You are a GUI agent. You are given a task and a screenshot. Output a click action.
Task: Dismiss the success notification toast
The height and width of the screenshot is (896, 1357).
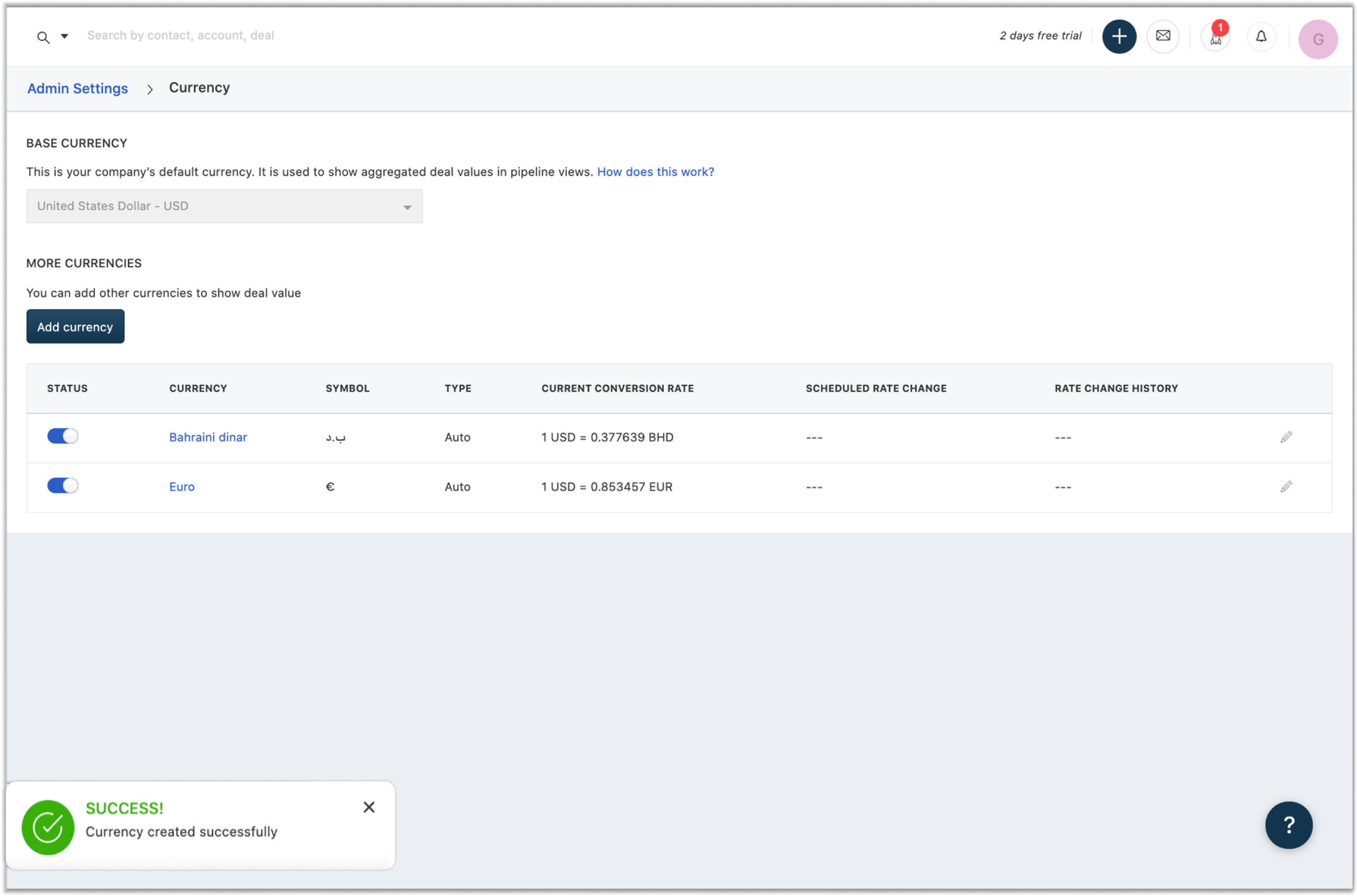click(x=369, y=807)
